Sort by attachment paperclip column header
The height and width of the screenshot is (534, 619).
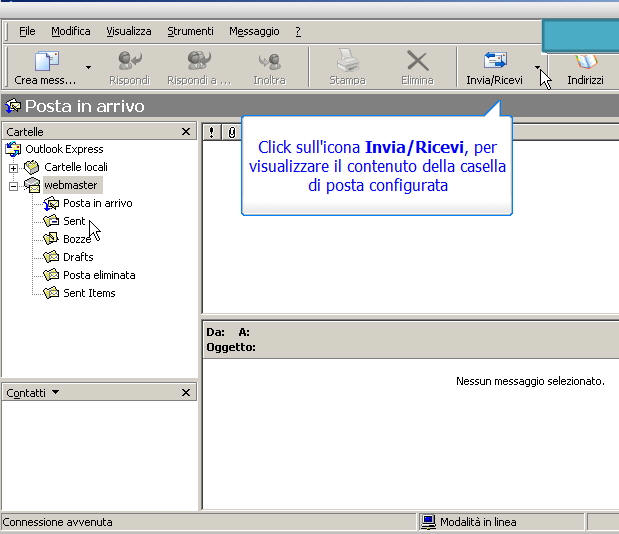[232, 132]
